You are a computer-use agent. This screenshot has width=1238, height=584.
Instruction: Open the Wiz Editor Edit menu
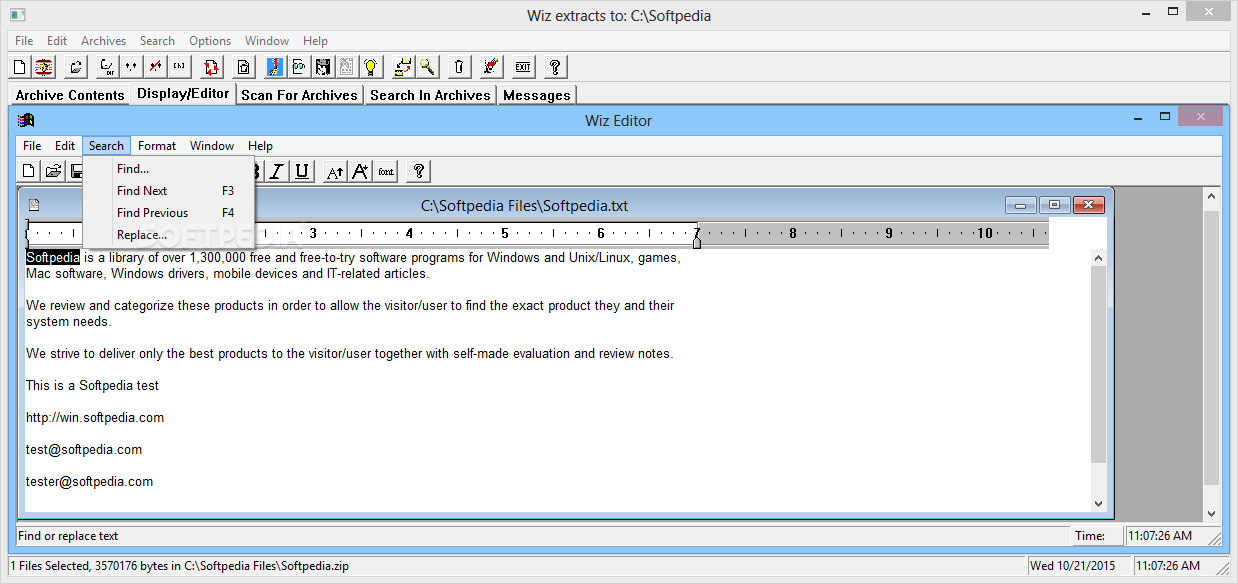[x=65, y=146]
